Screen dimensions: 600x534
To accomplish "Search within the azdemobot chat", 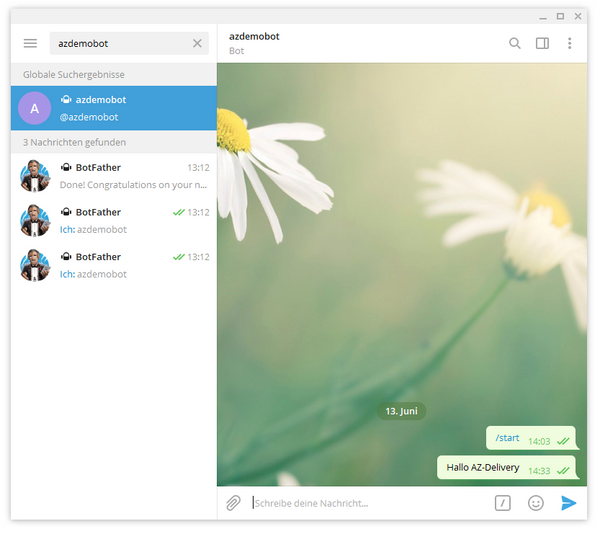I will pyautogui.click(x=515, y=43).
